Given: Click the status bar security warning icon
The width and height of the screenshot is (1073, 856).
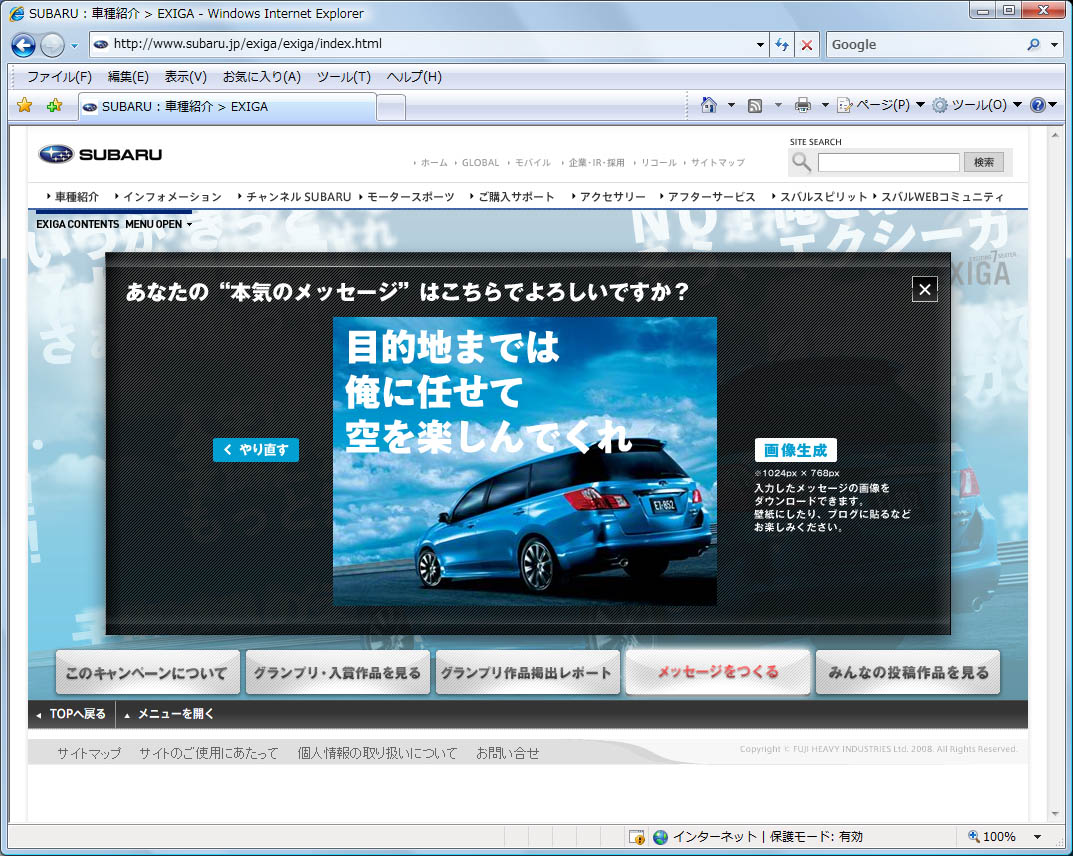Looking at the screenshot, I should coord(636,837).
